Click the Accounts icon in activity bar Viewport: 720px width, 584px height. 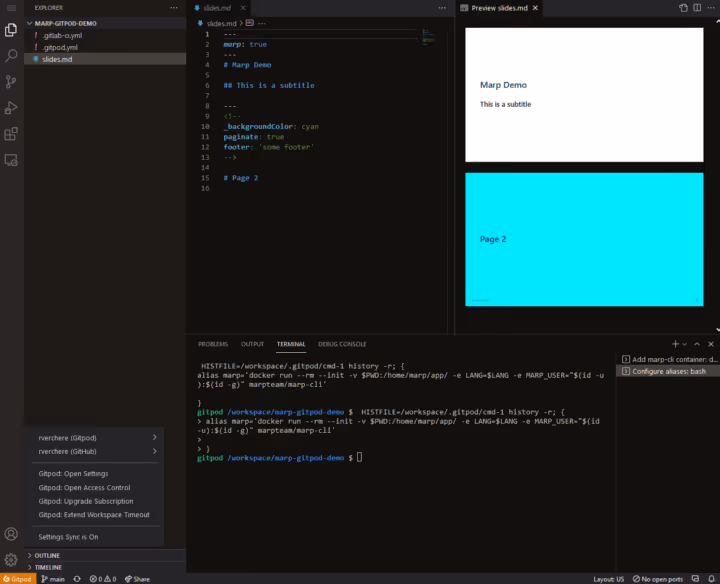tap(11, 535)
